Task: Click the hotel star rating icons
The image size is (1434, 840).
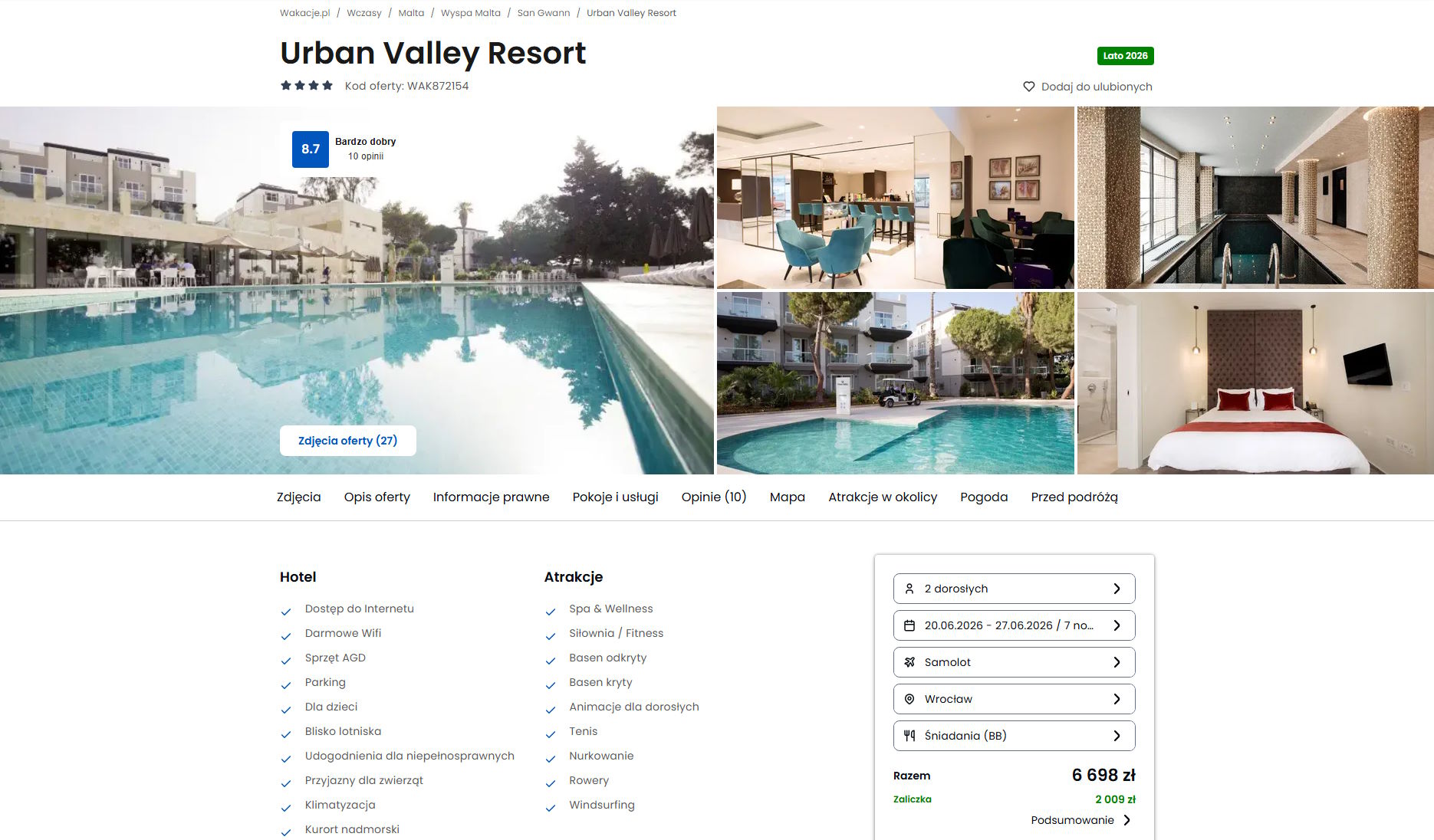Action: pyautogui.click(x=307, y=86)
